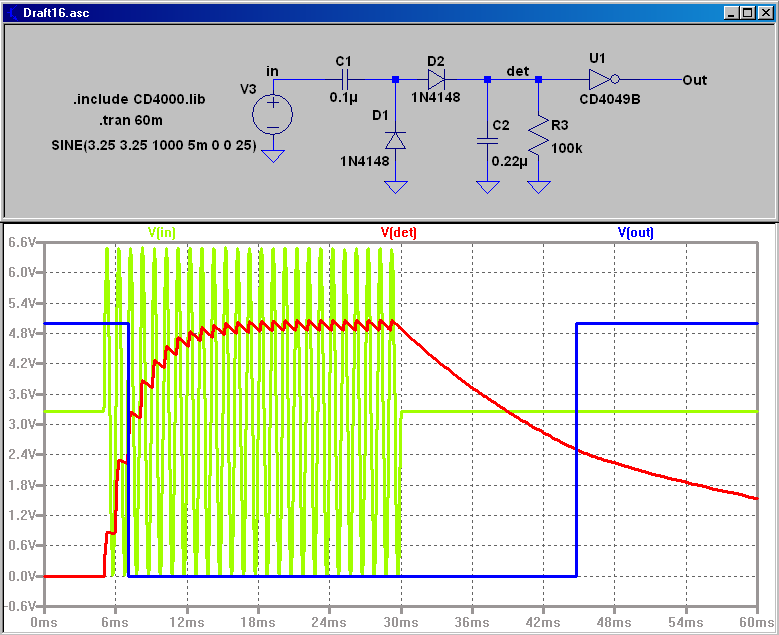Click the ground symbol under R3
Screen dimensions: 779x635
click(x=539, y=187)
